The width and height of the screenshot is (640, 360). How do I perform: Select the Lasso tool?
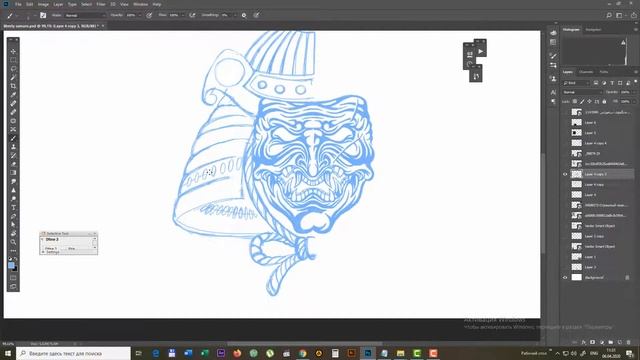click(x=13, y=69)
